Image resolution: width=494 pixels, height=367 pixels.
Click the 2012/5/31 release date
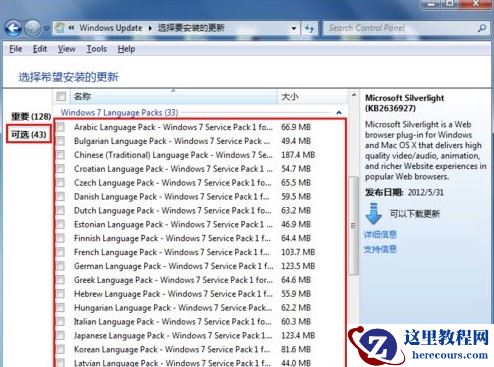point(426,192)
